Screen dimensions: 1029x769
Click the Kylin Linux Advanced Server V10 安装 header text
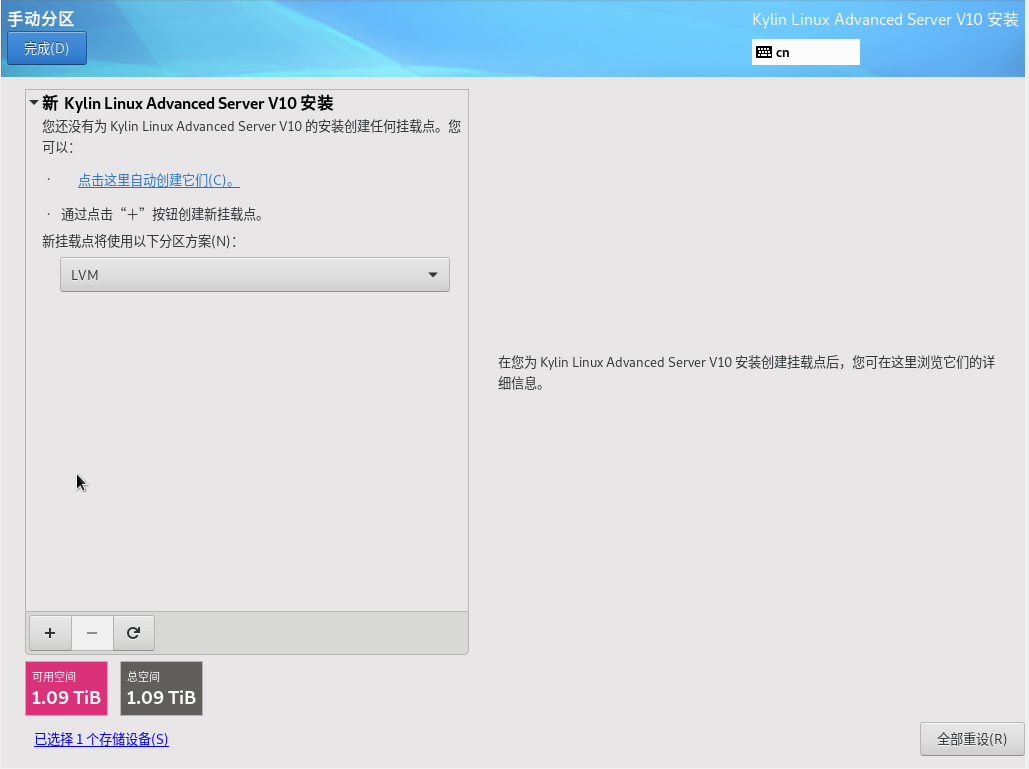coord(885,20)
